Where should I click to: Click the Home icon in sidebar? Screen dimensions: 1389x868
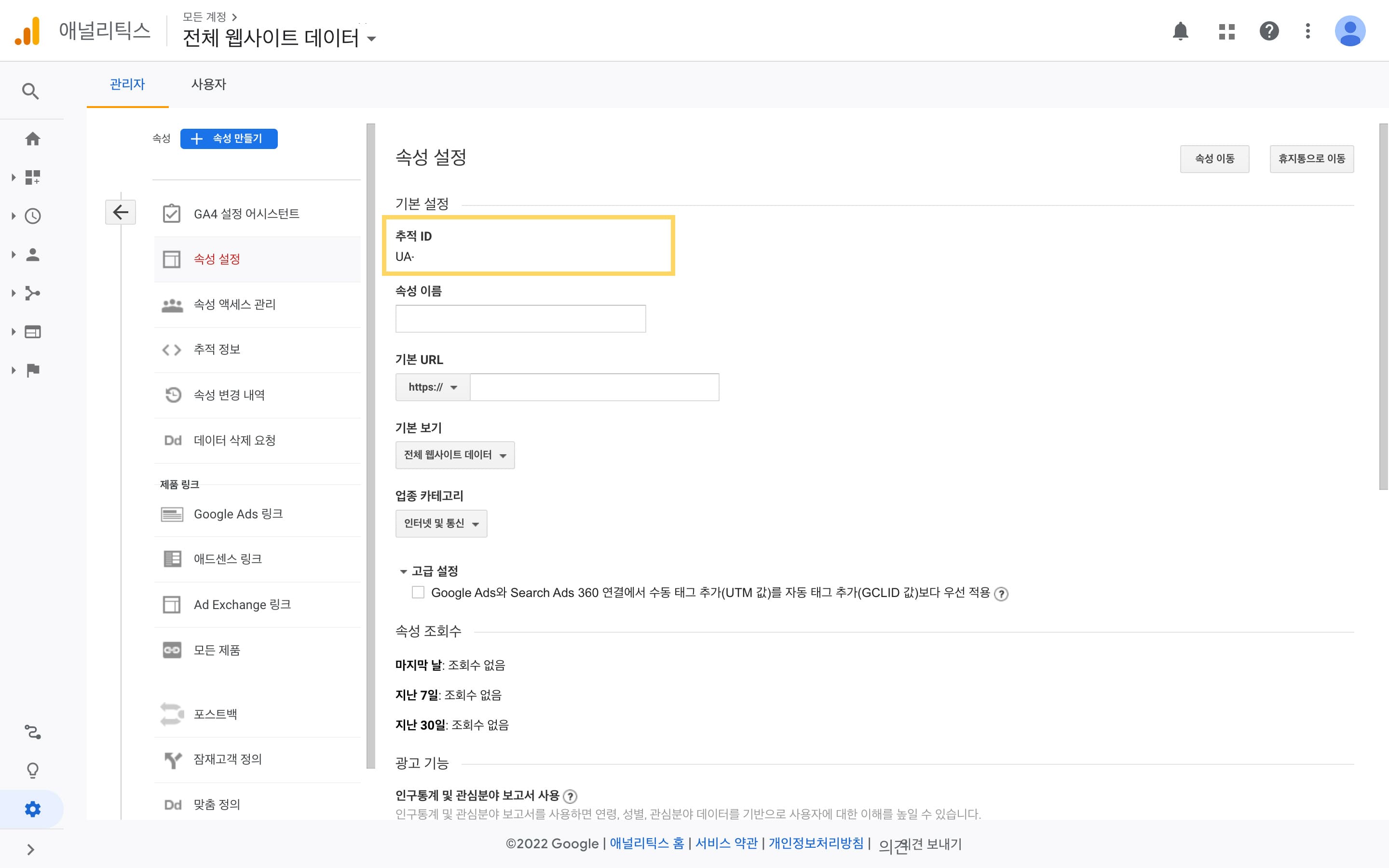pyautogui.click(x=33, y=139)
